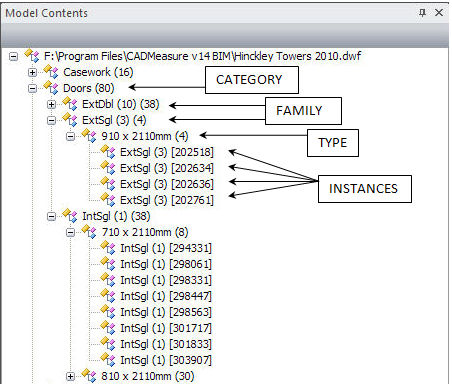Click the 810 x 2110mm (30) node icon
Image resolution: width=452 pixels, height=384 pixels.
89,375
